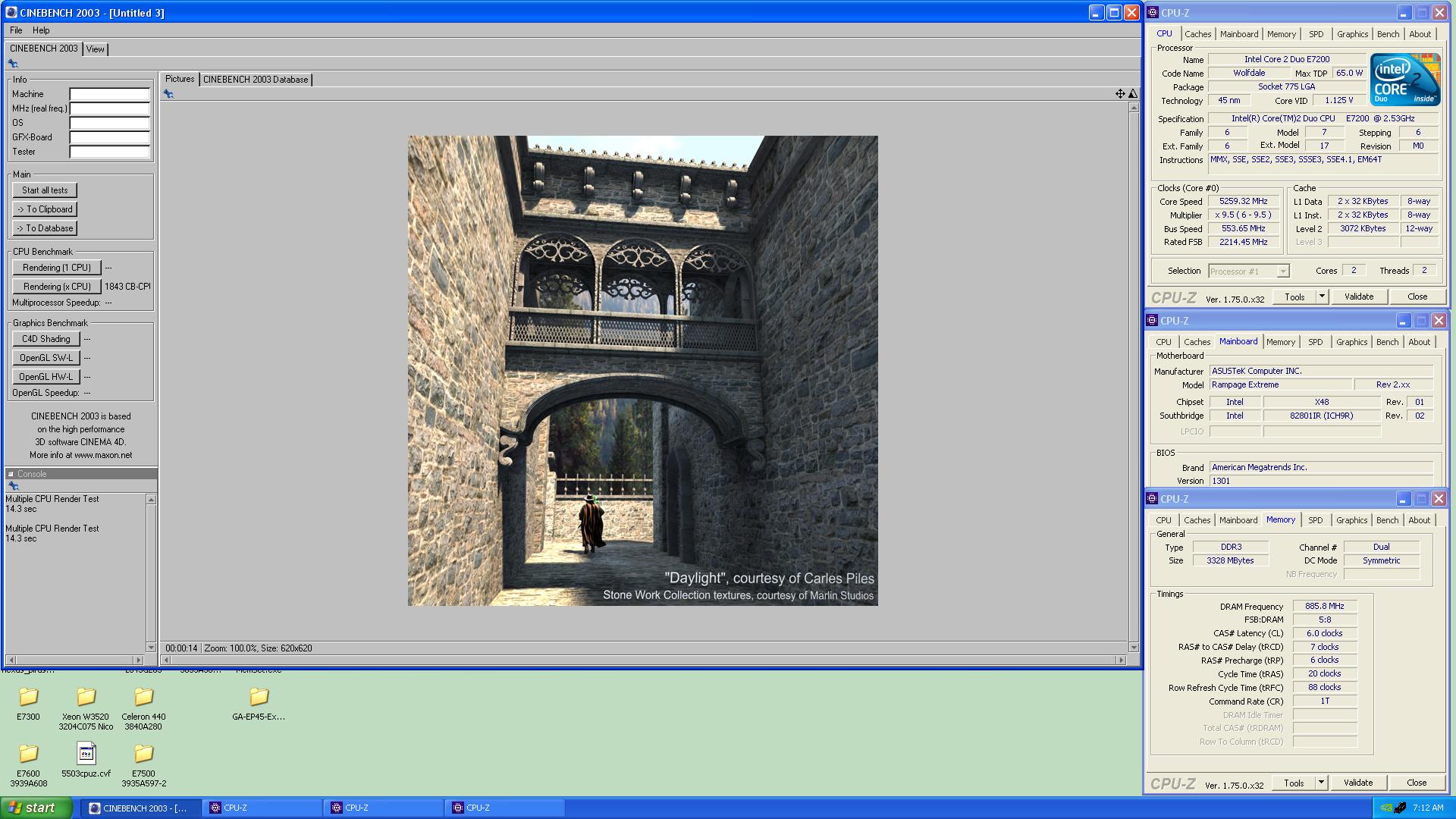The width and height of the screenshot is (1456, 819).
Task: Run Rendering (1 CPU) benchmark
Action: pyautogui.click(x=57, y=268)
